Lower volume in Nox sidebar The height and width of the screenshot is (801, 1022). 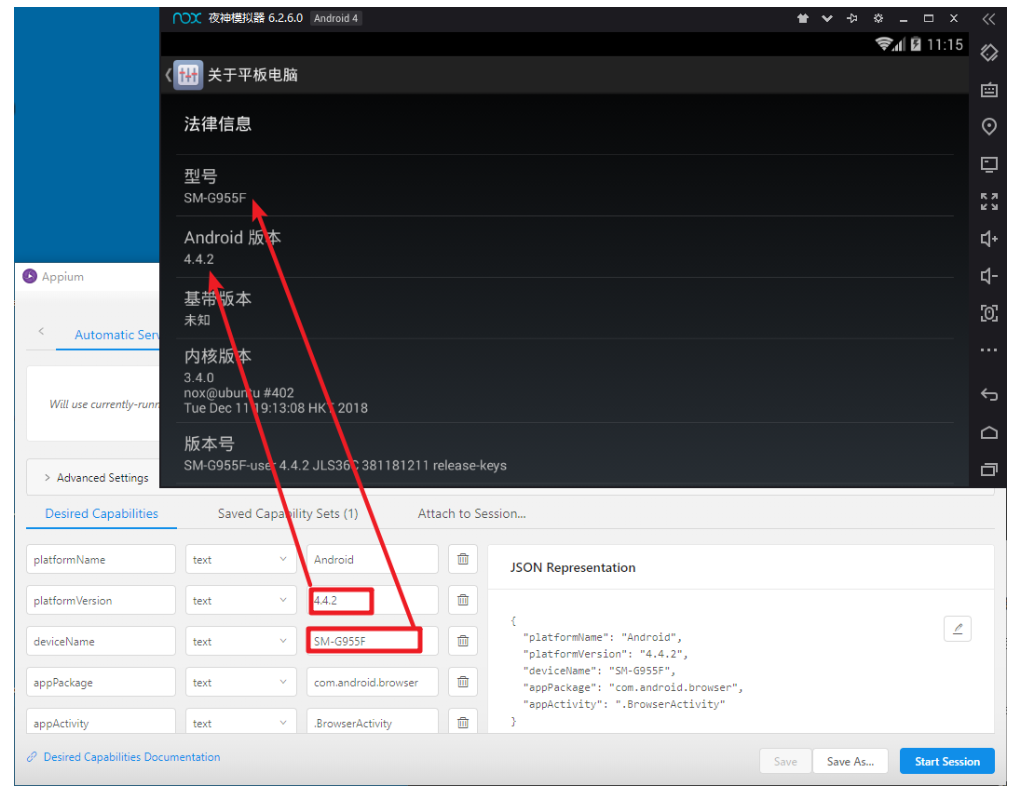989,276
